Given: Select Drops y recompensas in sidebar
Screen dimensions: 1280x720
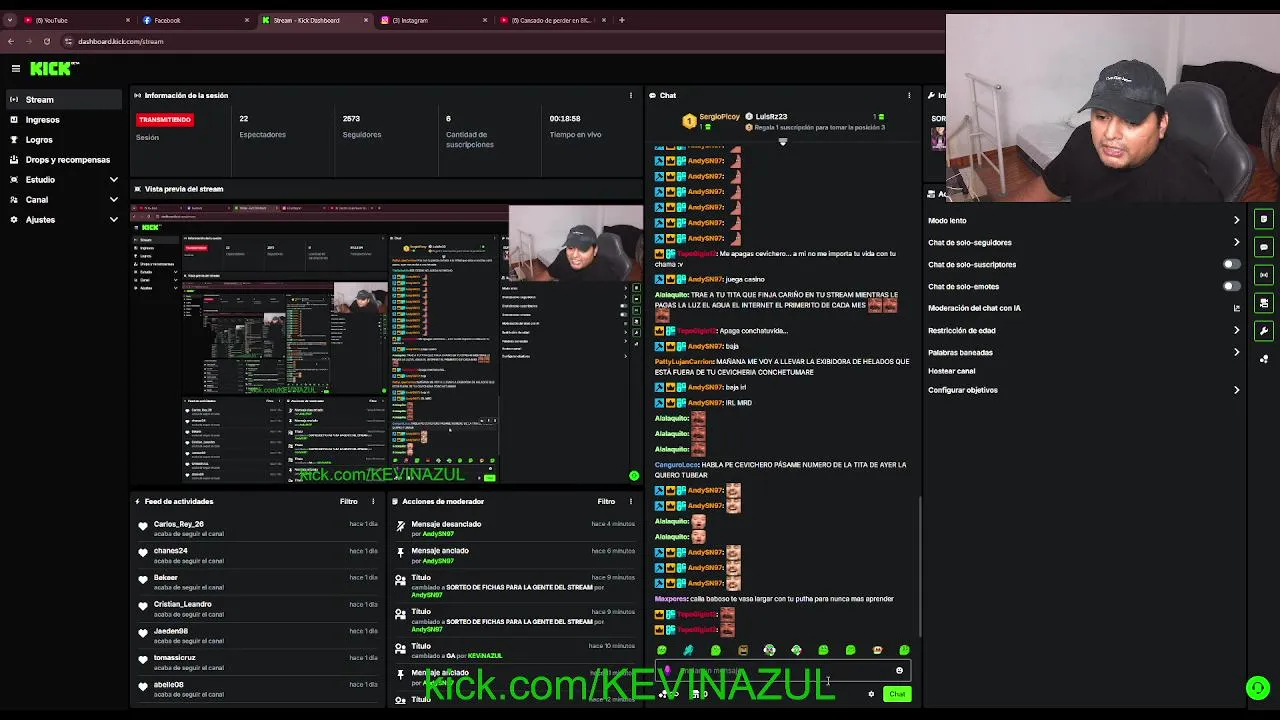Looking at the screenshot, I should coord(64,159).
